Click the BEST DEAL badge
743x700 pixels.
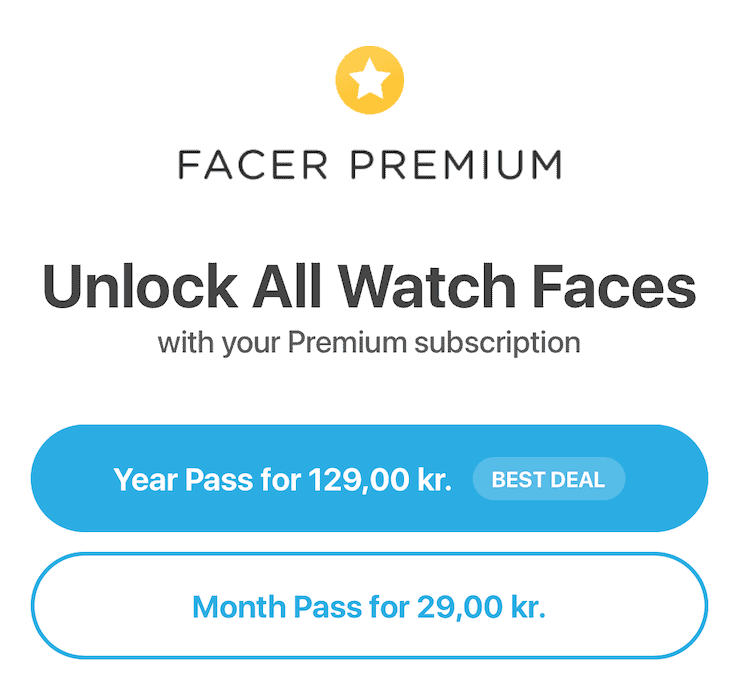(x=548, y=479)
